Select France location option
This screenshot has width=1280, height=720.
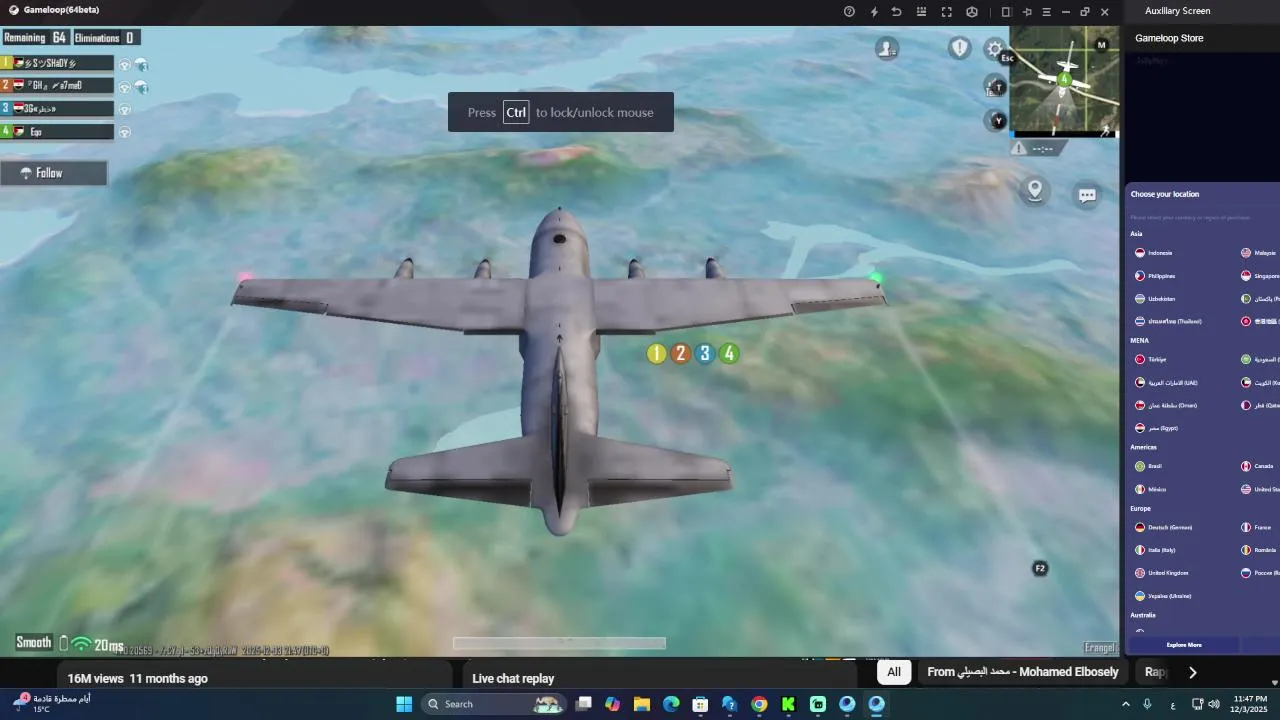1256,527
